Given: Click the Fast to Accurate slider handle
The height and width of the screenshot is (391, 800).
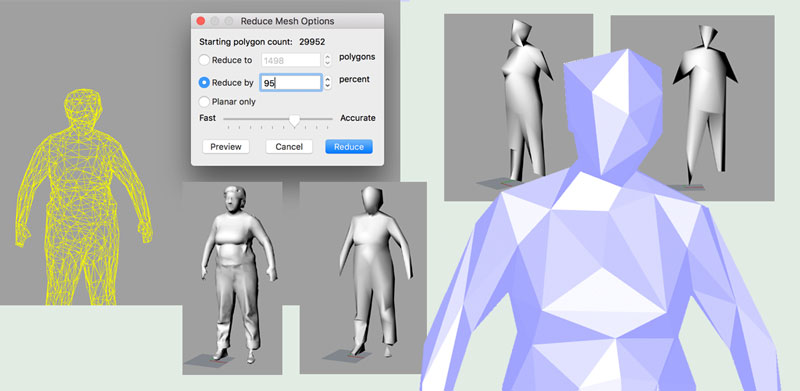Looking at the screenshot, I should point(294,120).
